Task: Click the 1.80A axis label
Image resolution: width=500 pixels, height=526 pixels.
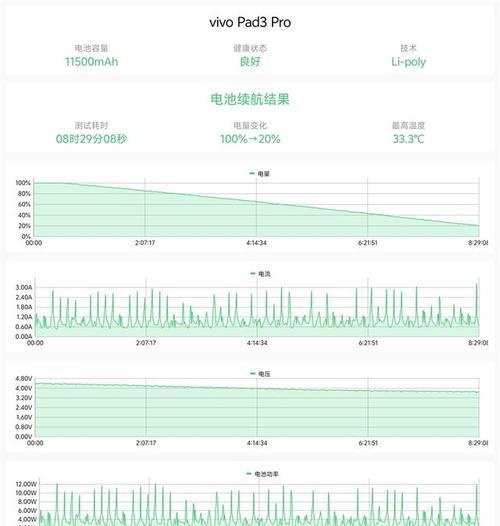Action: pos(24,307)
